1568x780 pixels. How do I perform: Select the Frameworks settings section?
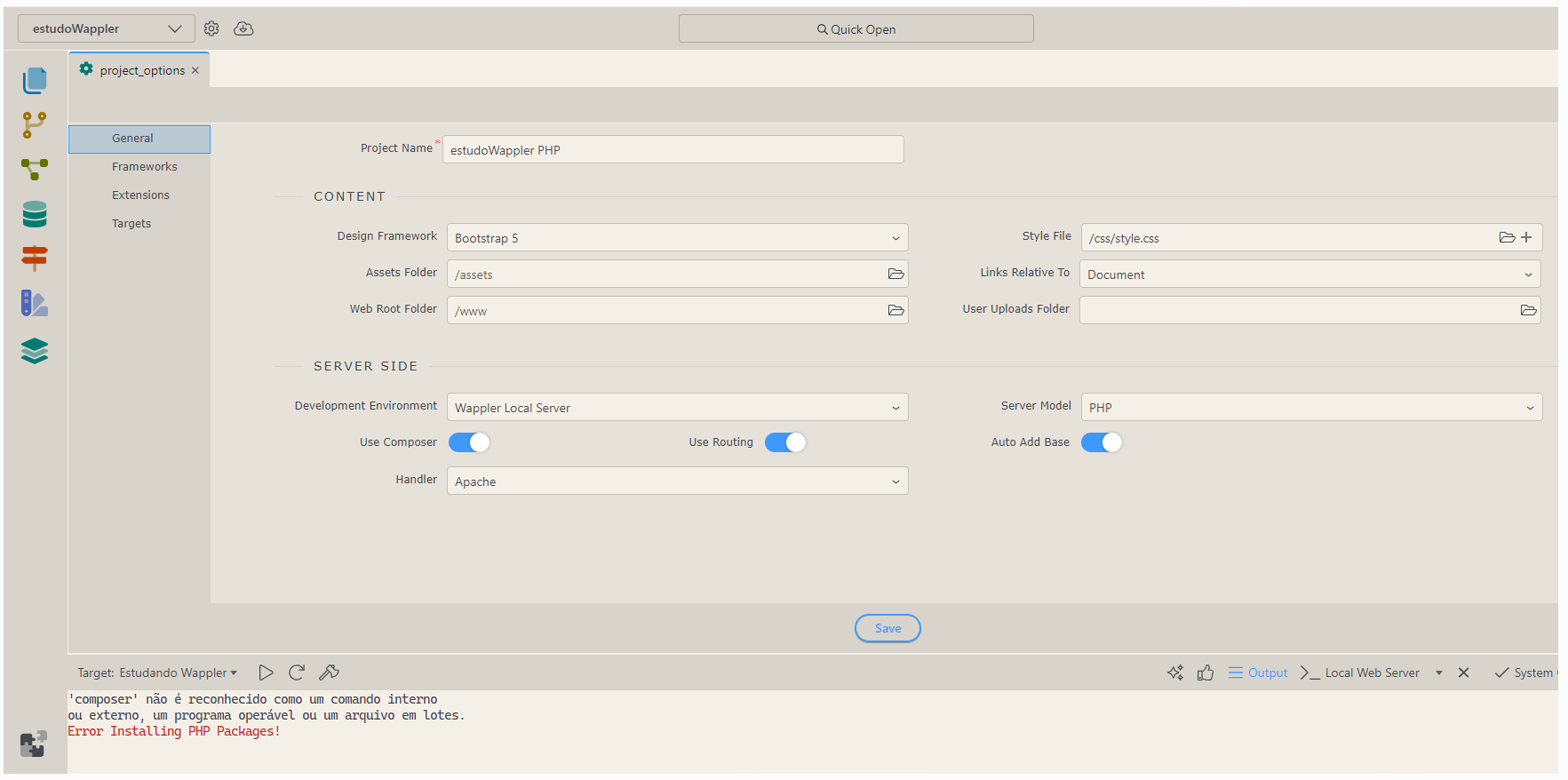(139, 167)
